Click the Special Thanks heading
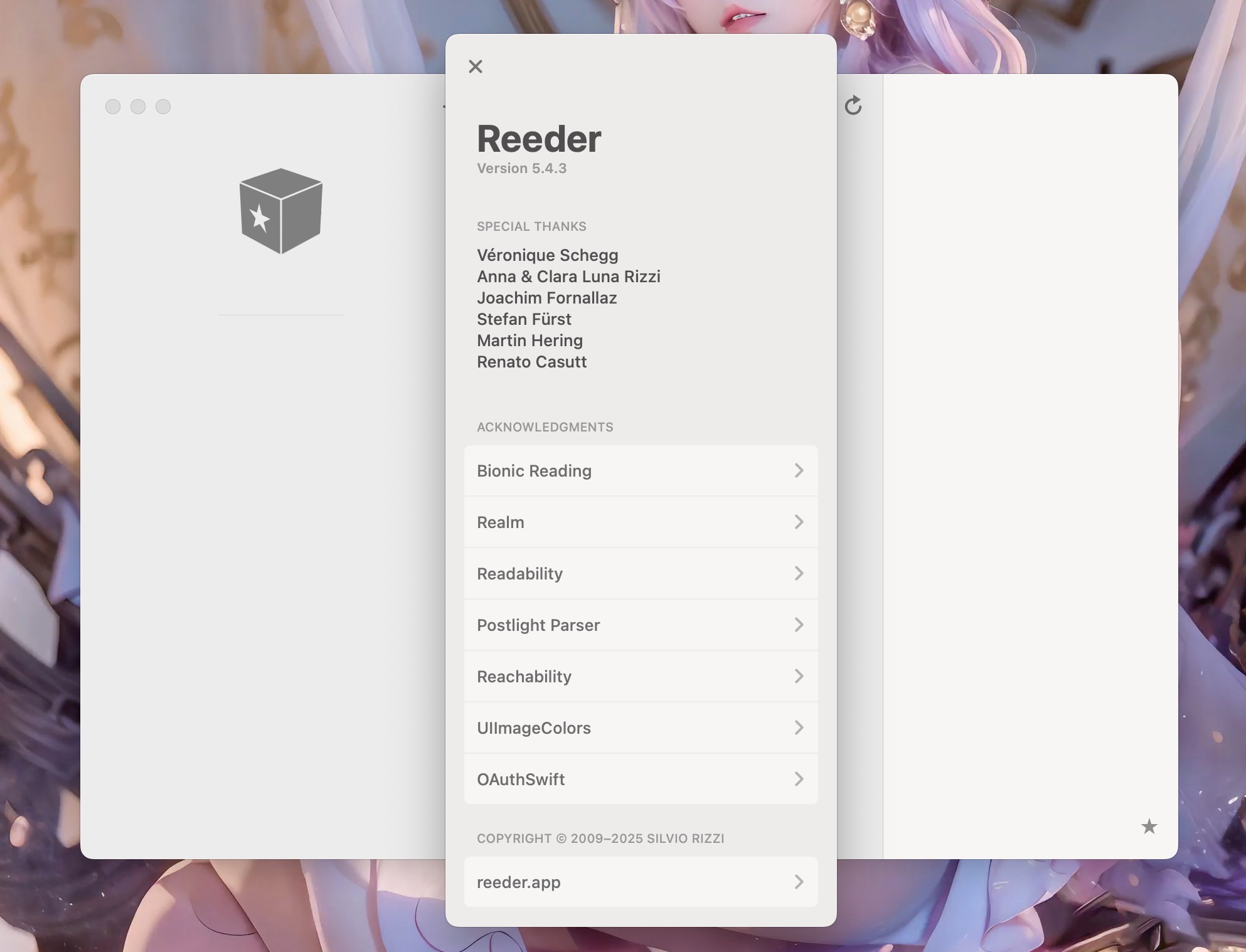 [531, 226]
